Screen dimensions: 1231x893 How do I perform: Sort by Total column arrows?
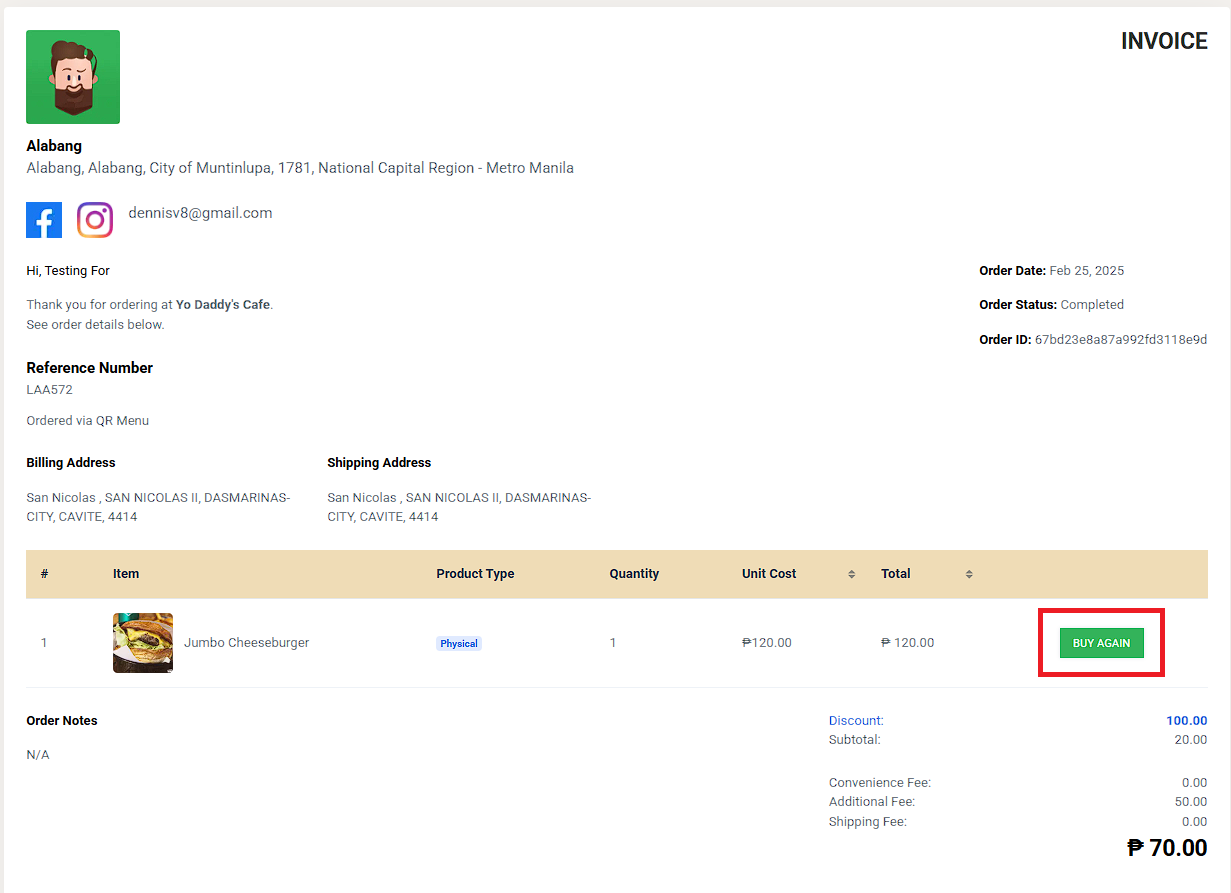(969, 574)
